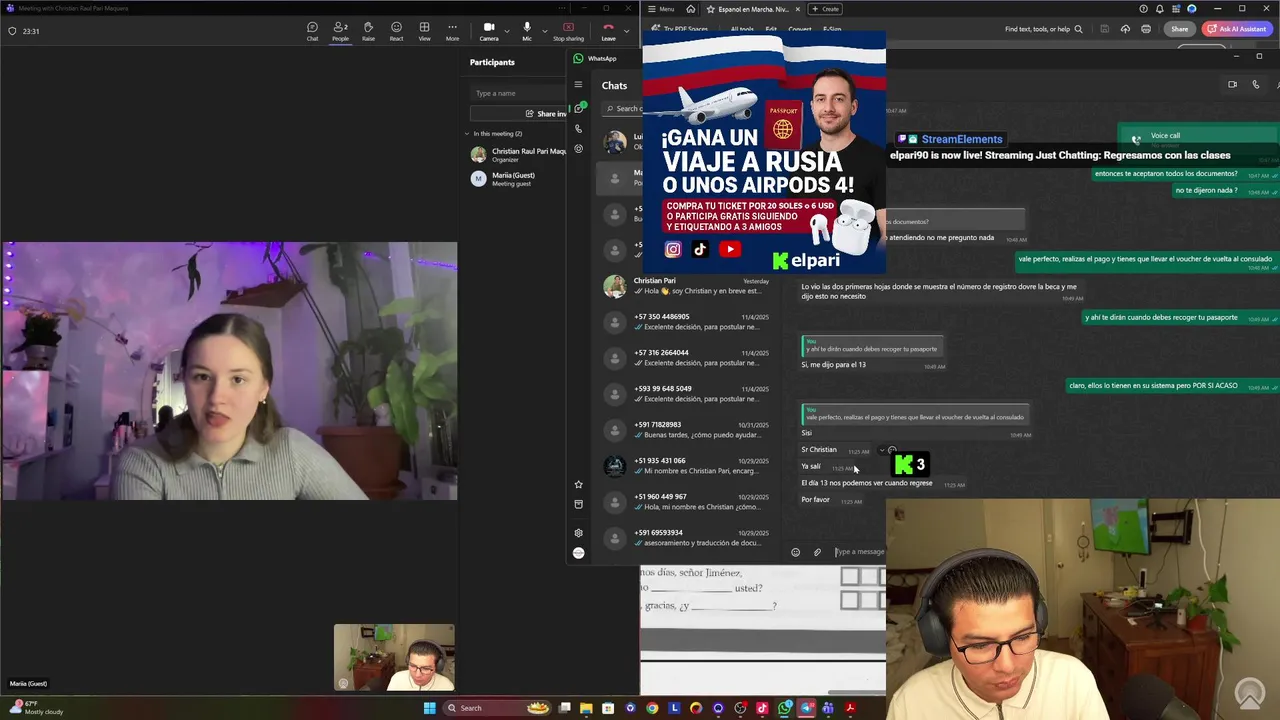This screenshot has width=1280, height=720.
Task: Open Acrobat Find text, tools, or help
Action: coord(1044,29)
